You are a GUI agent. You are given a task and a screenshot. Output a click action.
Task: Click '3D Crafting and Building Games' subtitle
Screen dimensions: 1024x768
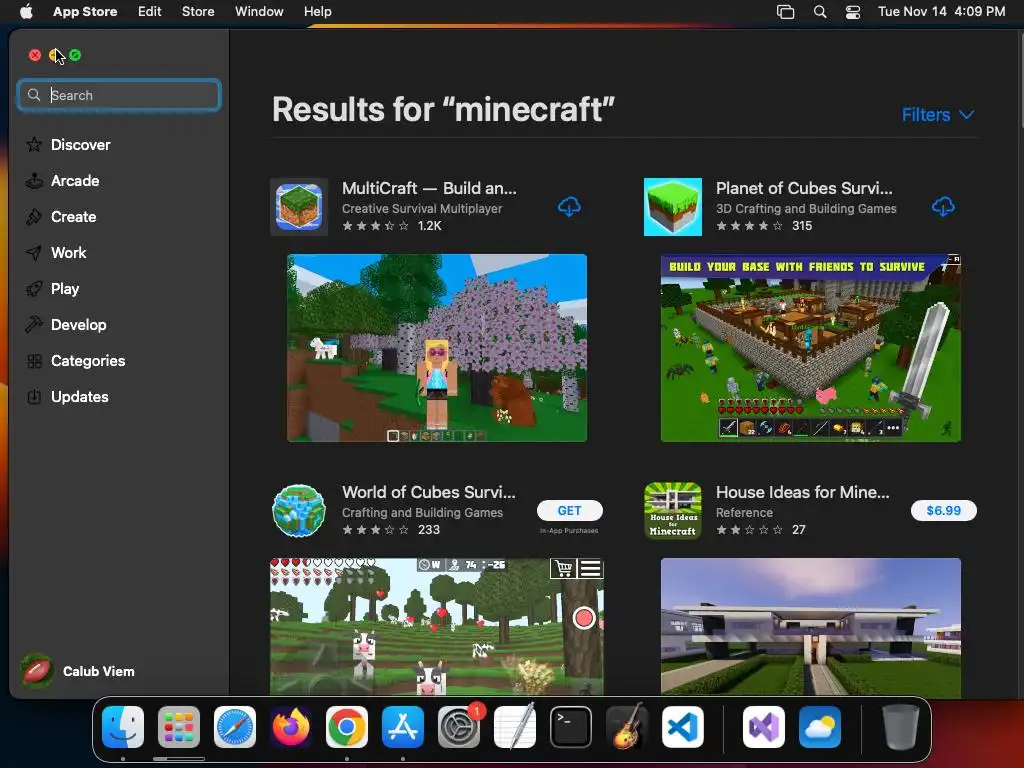[x=806, y=209]
